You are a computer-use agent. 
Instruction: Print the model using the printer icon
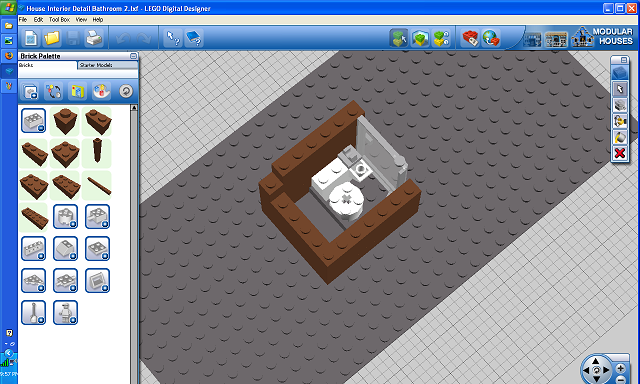[x=94, y=38]
